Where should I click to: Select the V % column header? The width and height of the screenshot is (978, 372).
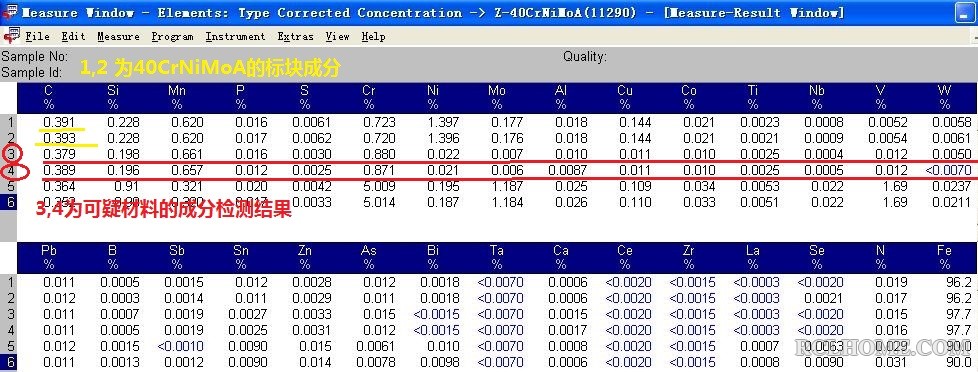[x=881, y=97]
